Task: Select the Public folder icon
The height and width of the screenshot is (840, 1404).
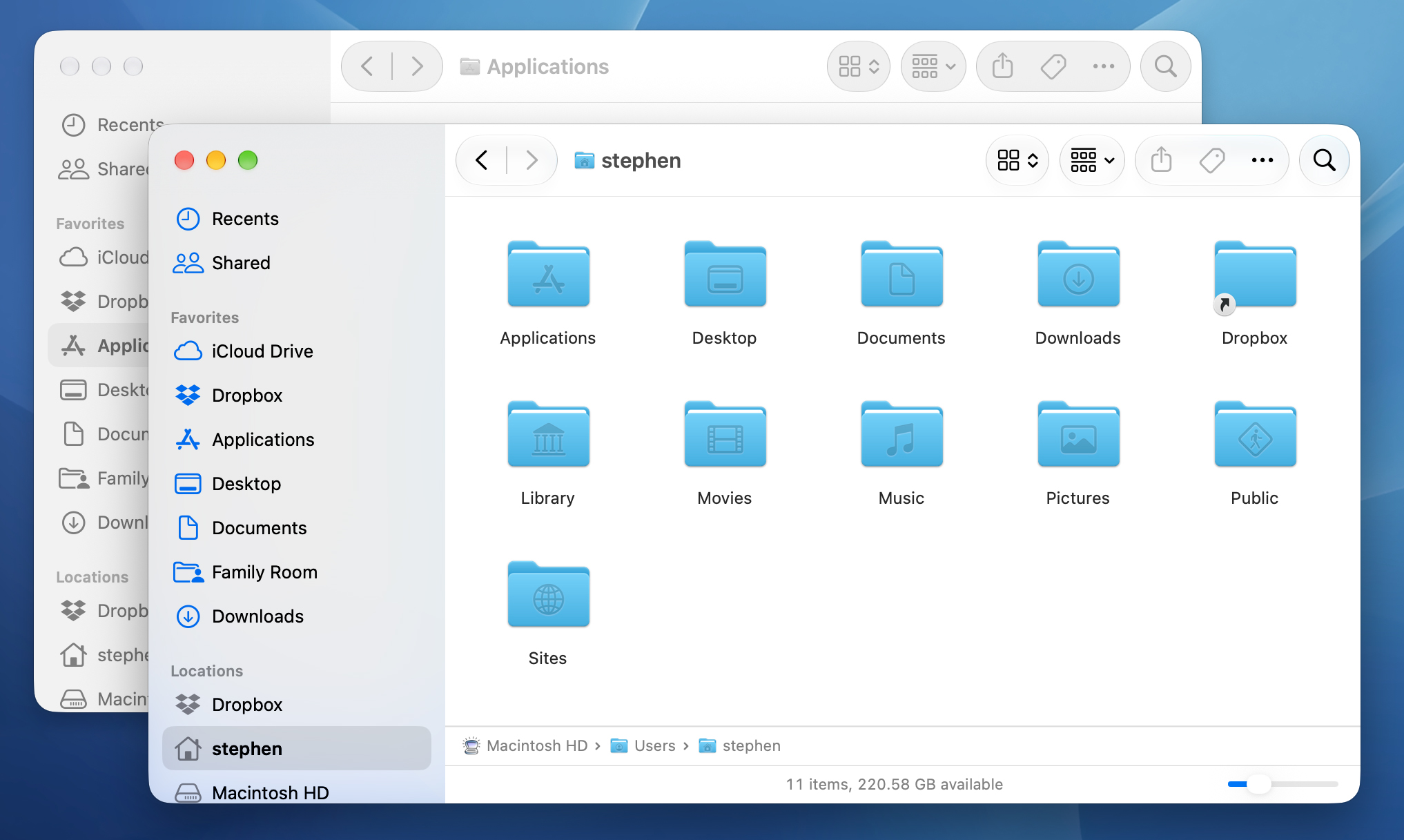Action: pyautogui.click(x=1255, y=434)
